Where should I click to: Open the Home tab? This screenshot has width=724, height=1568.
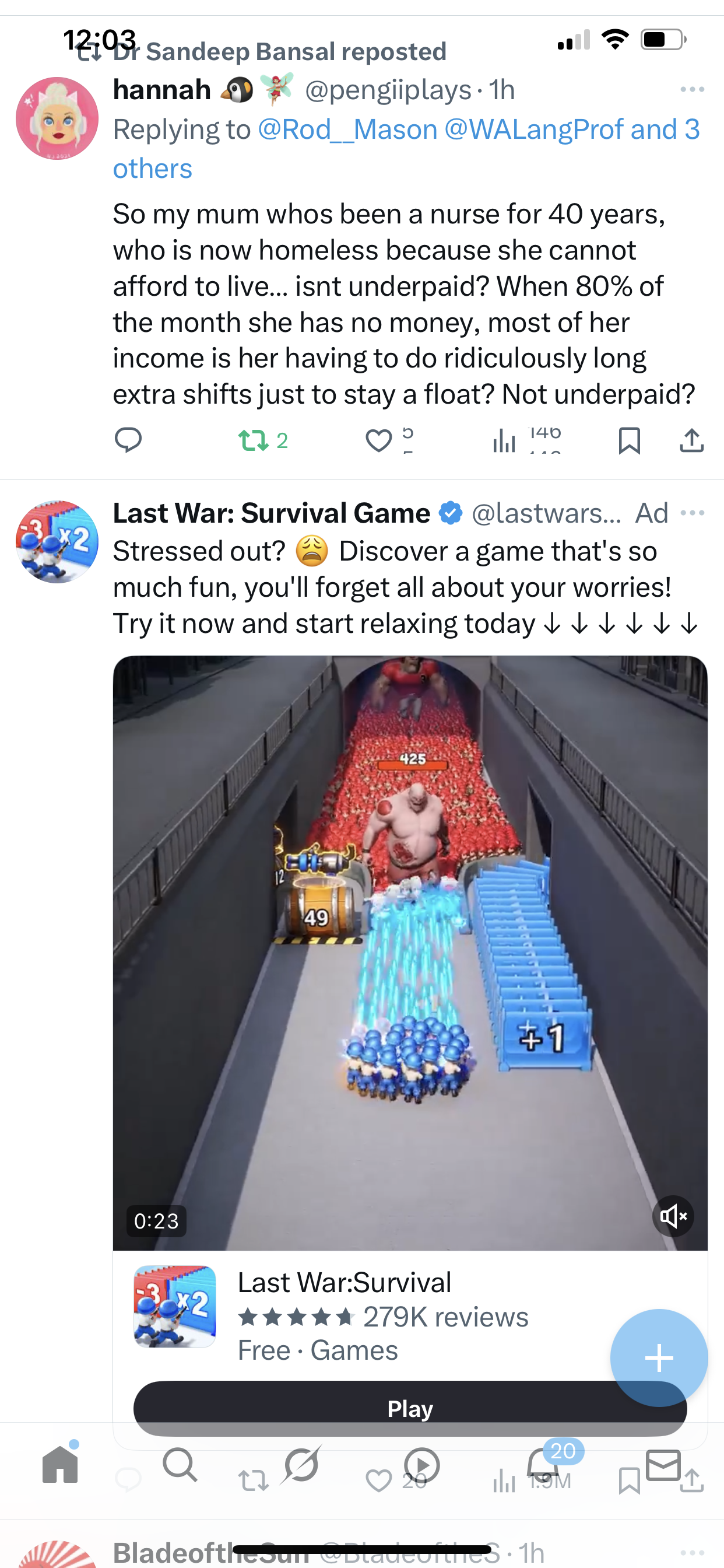pos(60,1465)
